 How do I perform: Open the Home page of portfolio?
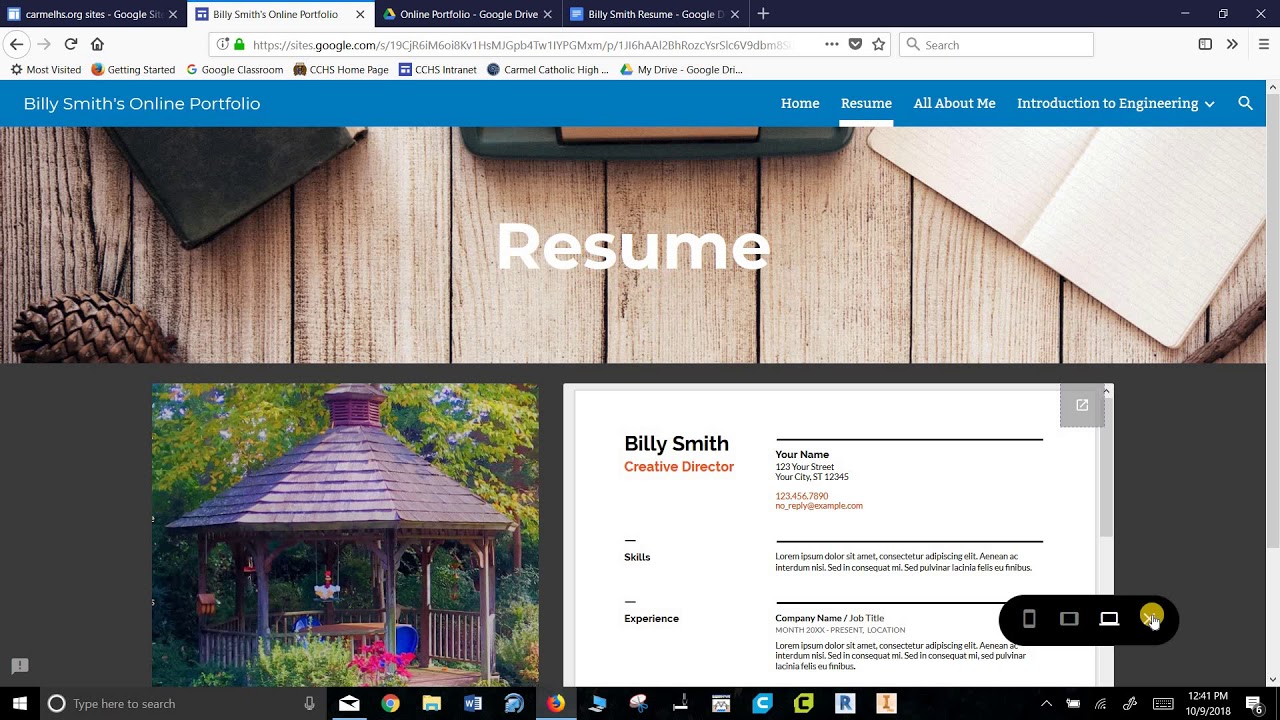[x=800, y=103]
